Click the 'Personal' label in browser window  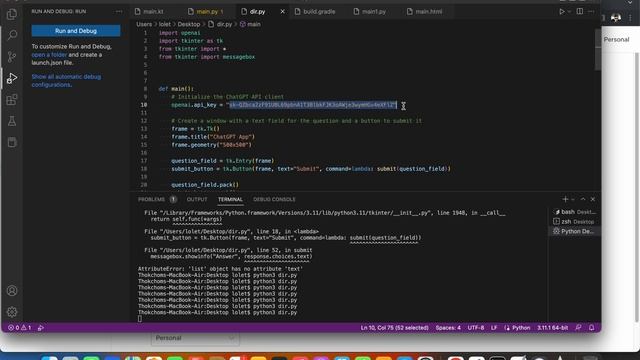click(x=616, y=40)
